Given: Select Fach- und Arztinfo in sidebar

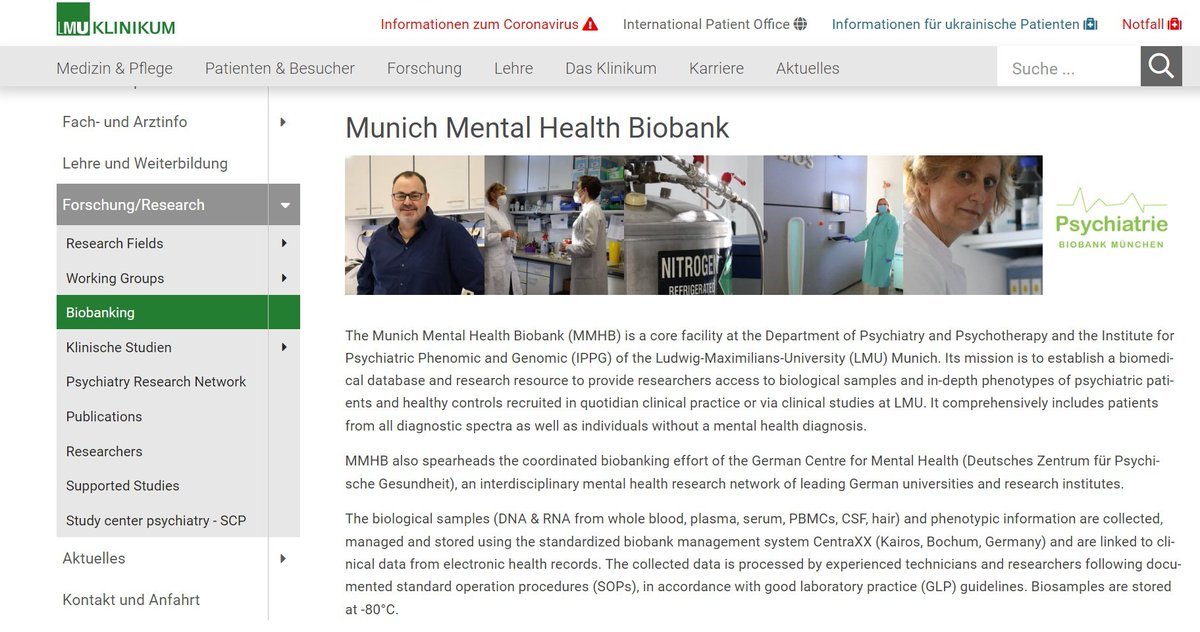Looking at the screenshot, I should (x=125, y=122).
